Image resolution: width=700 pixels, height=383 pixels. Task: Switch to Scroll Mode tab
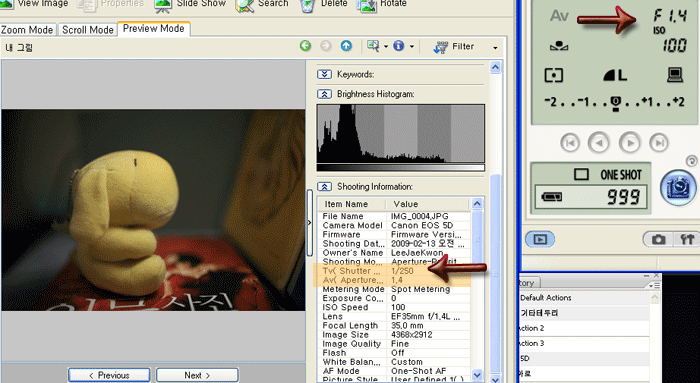[88, 30]
